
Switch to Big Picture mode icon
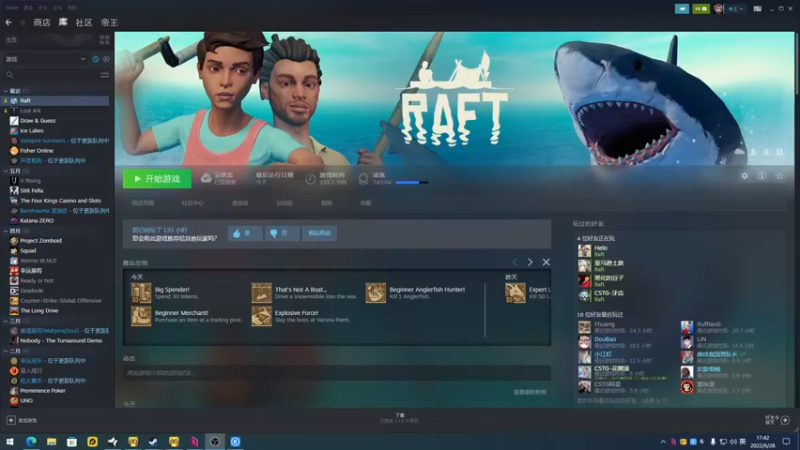click(758, 9)
